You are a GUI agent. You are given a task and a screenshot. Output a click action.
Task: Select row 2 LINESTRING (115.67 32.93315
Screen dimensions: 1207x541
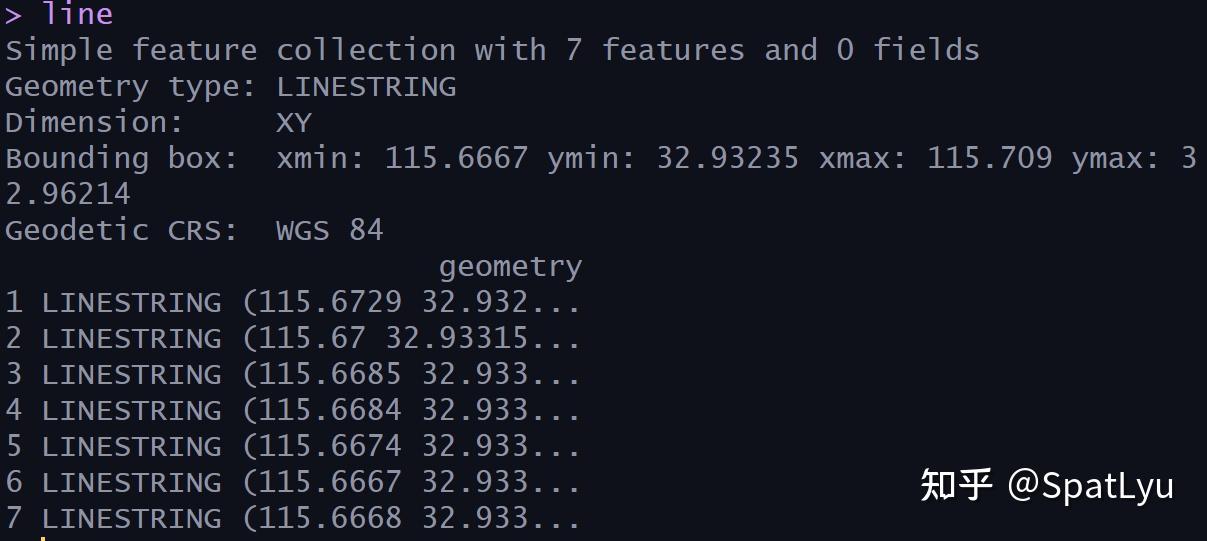(293, 338)
